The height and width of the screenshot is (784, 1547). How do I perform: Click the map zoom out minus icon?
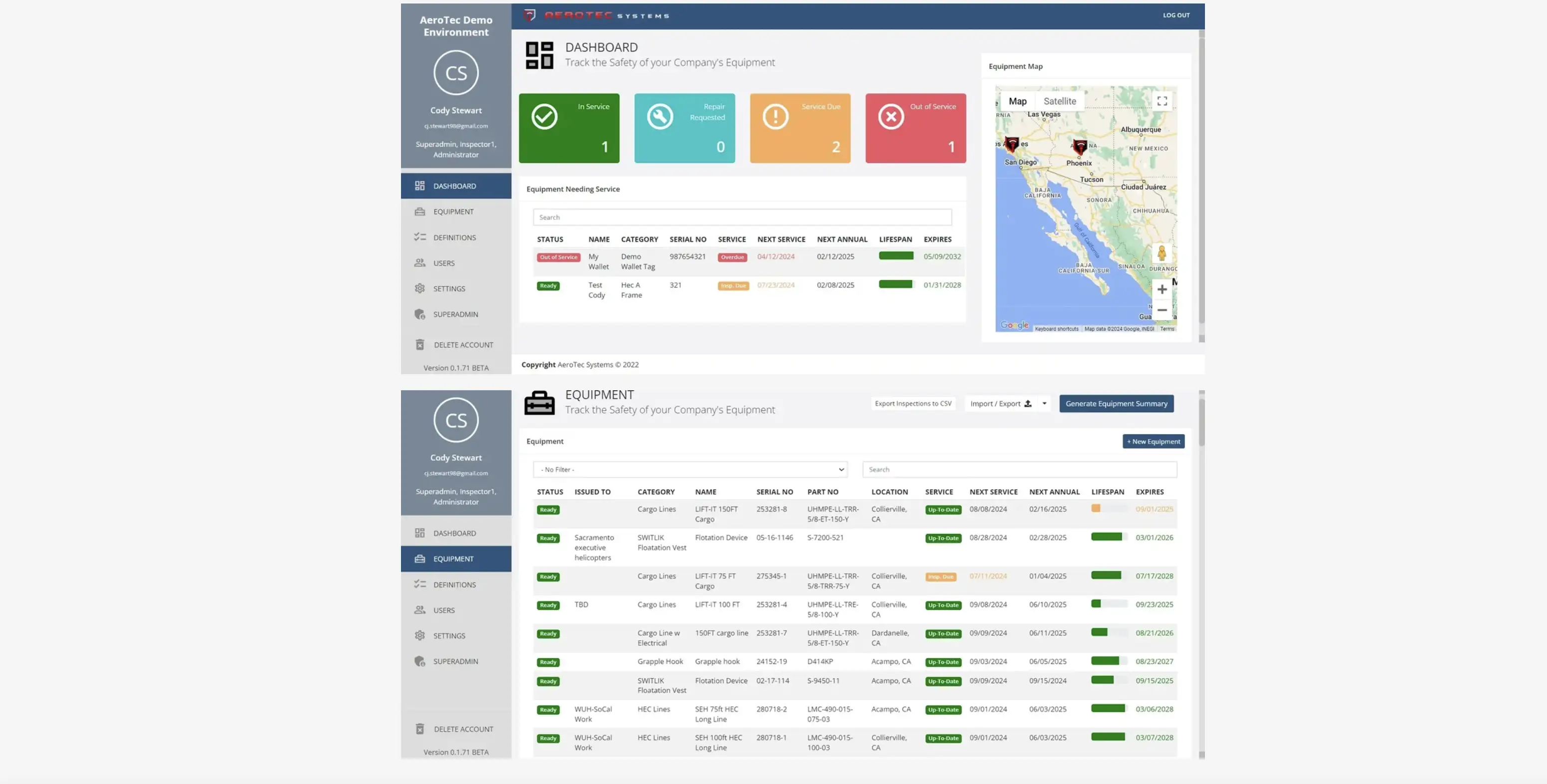click(x=1162, y=310)
